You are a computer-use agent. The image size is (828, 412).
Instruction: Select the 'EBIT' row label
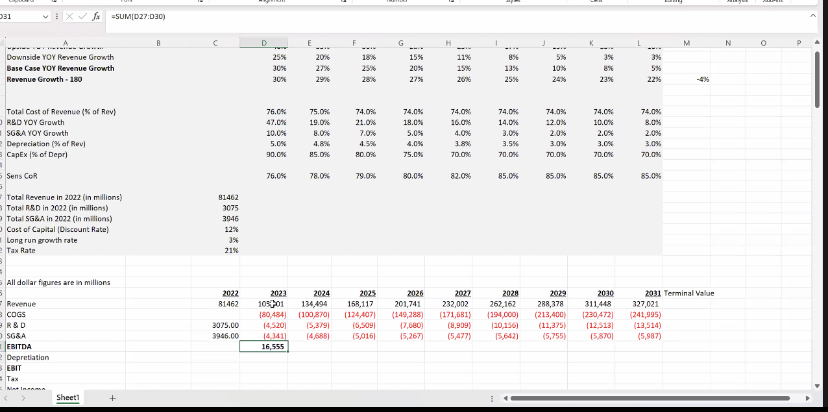tap(14, 368)
